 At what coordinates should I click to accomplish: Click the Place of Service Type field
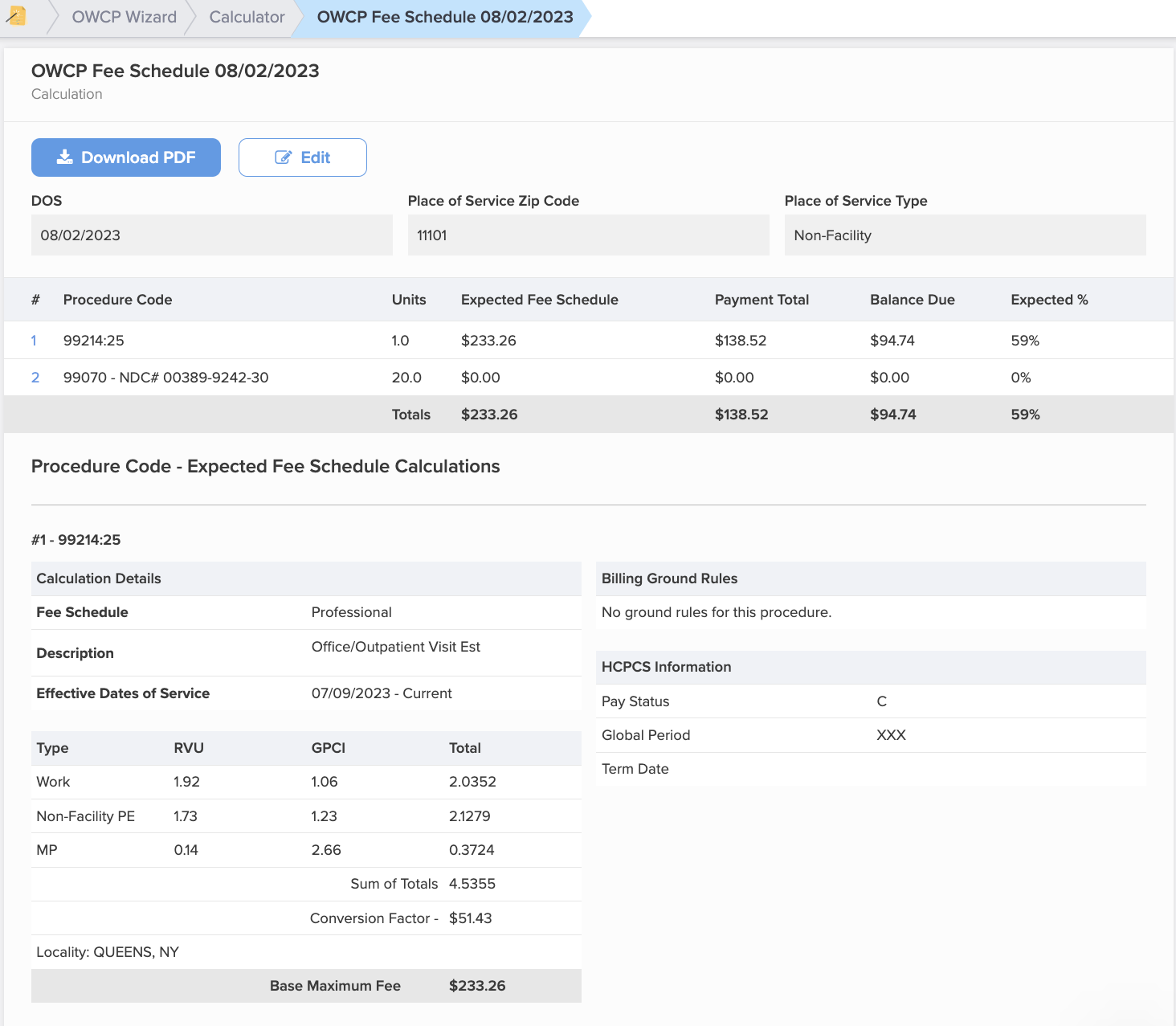[x=965, y=235]
